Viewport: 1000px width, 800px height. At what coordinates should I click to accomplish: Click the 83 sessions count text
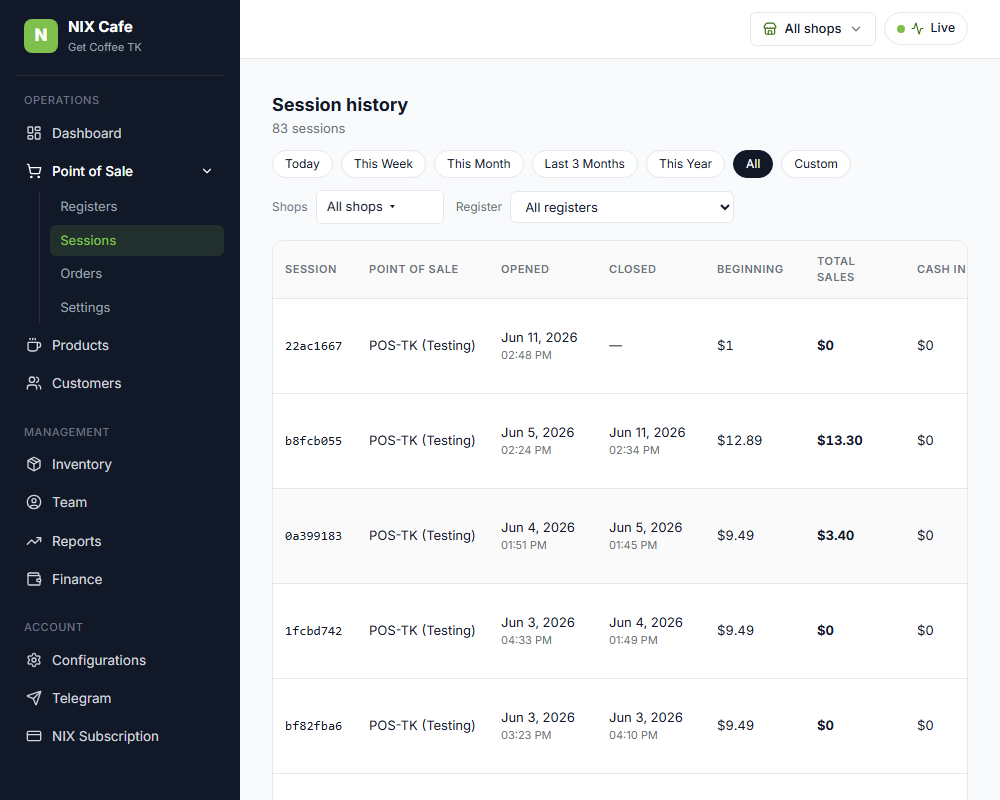[309, 128]
